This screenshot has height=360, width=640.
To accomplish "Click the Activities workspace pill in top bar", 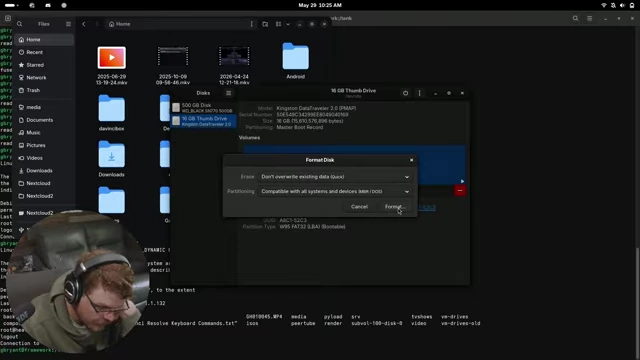I will tap(11, 5).
